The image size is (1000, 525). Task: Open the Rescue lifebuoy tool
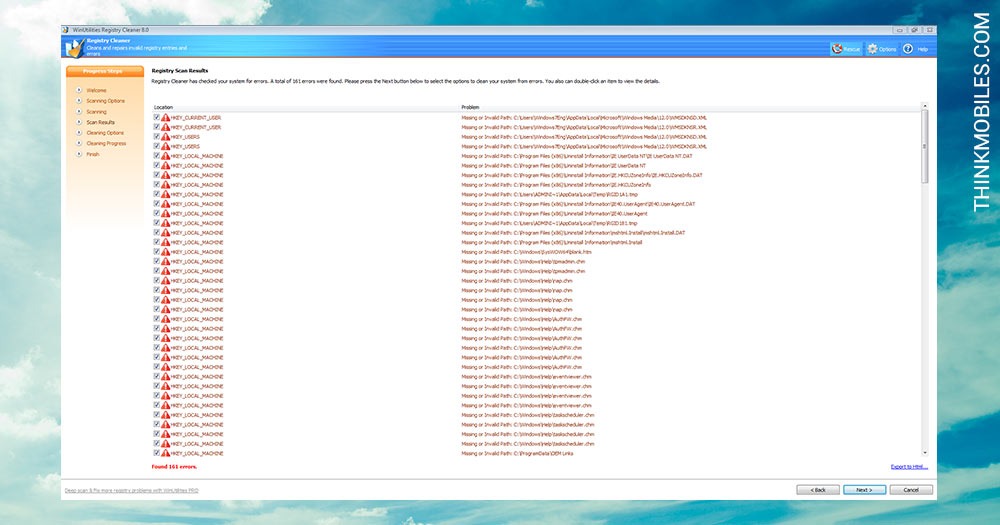coord(845,48)
